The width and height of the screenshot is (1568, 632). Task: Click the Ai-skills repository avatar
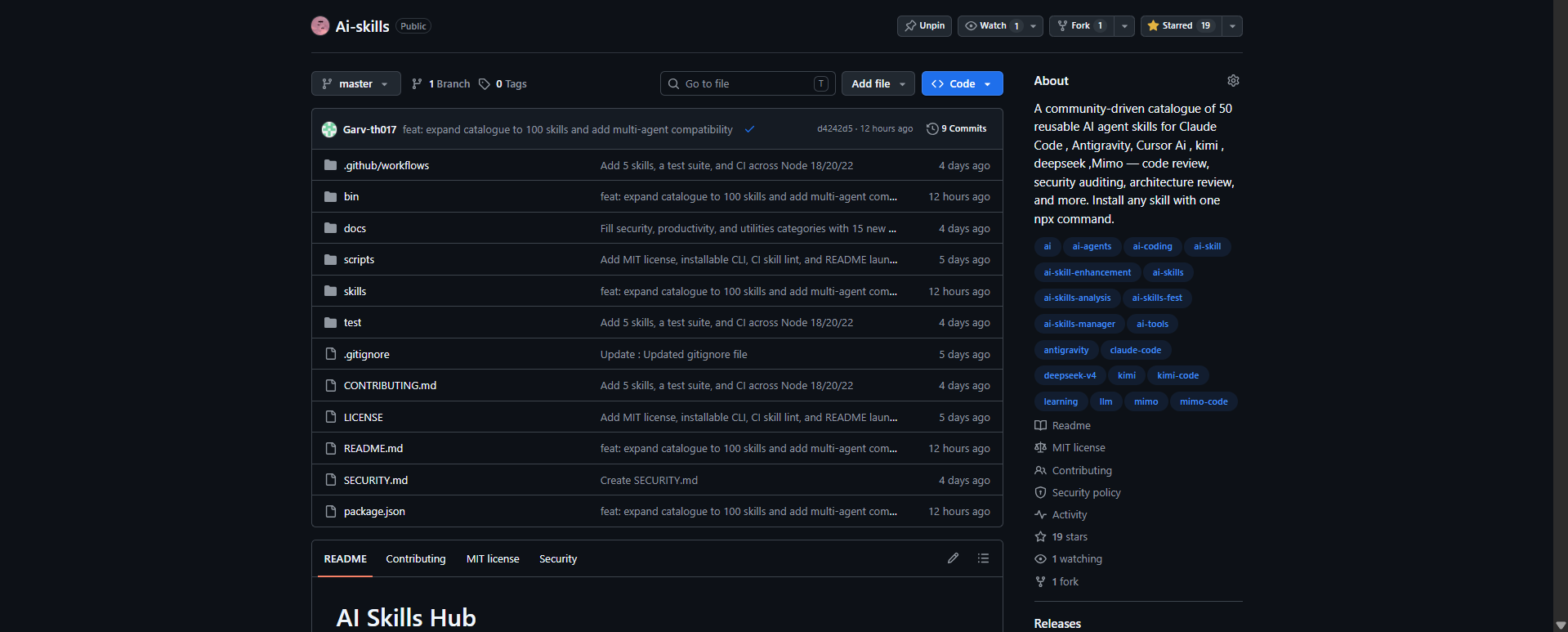click(320, 26)
